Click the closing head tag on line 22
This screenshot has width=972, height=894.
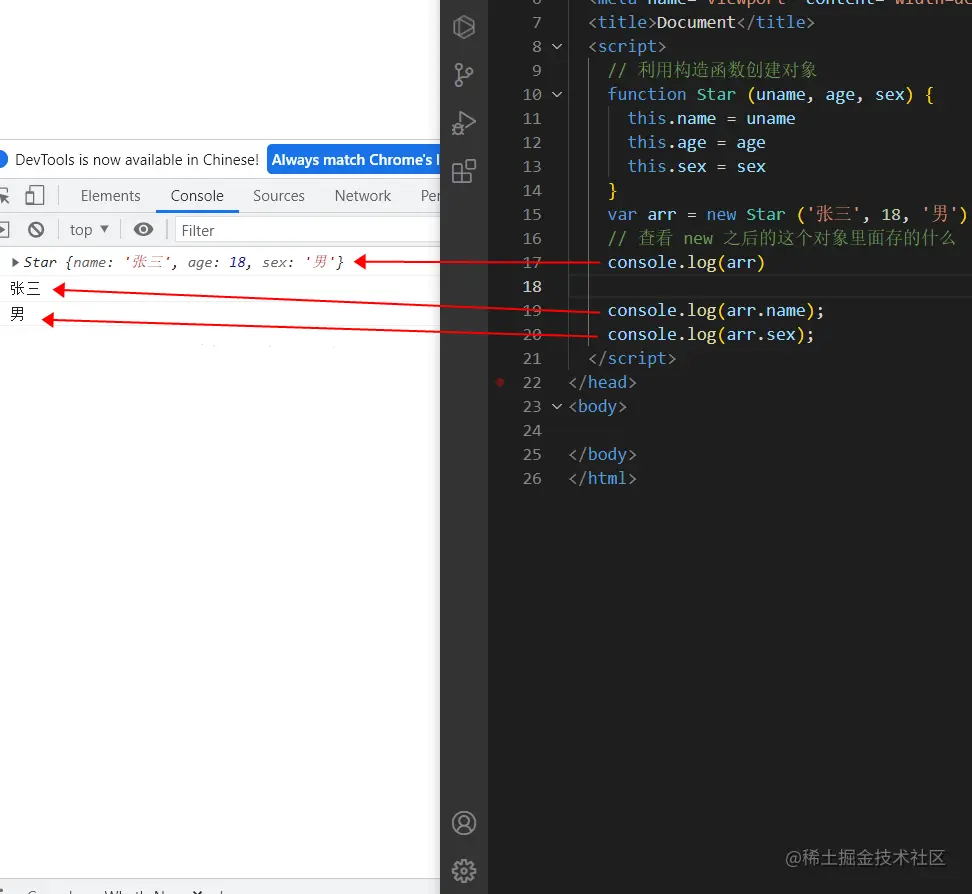tap(602, 383)
